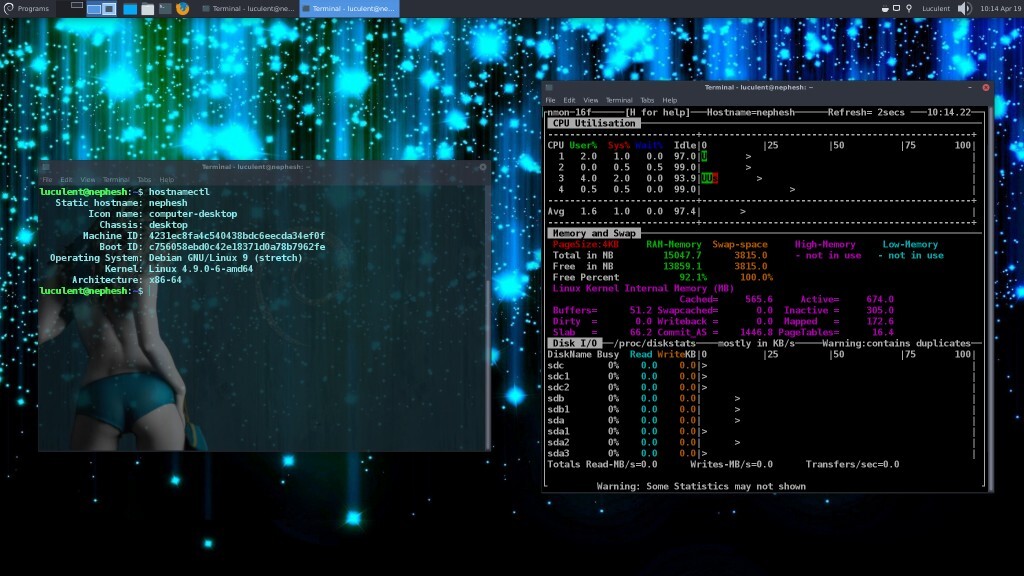Open Tabs menu in nmon terminal window

pyautogui.click(x=646, y=100)
